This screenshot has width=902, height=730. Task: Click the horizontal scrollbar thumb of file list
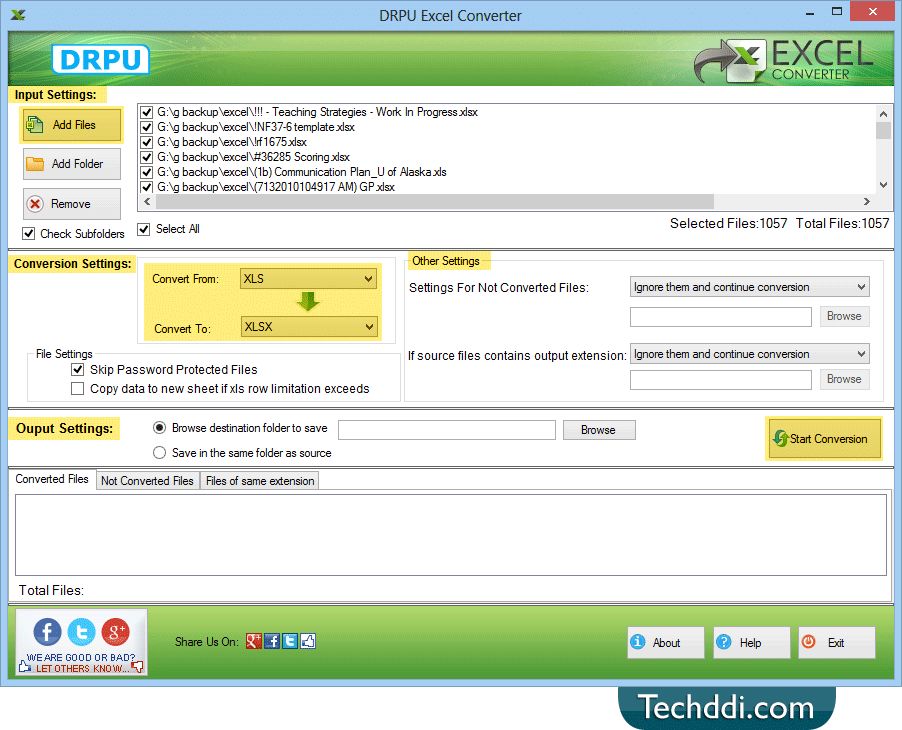(435, 201)
